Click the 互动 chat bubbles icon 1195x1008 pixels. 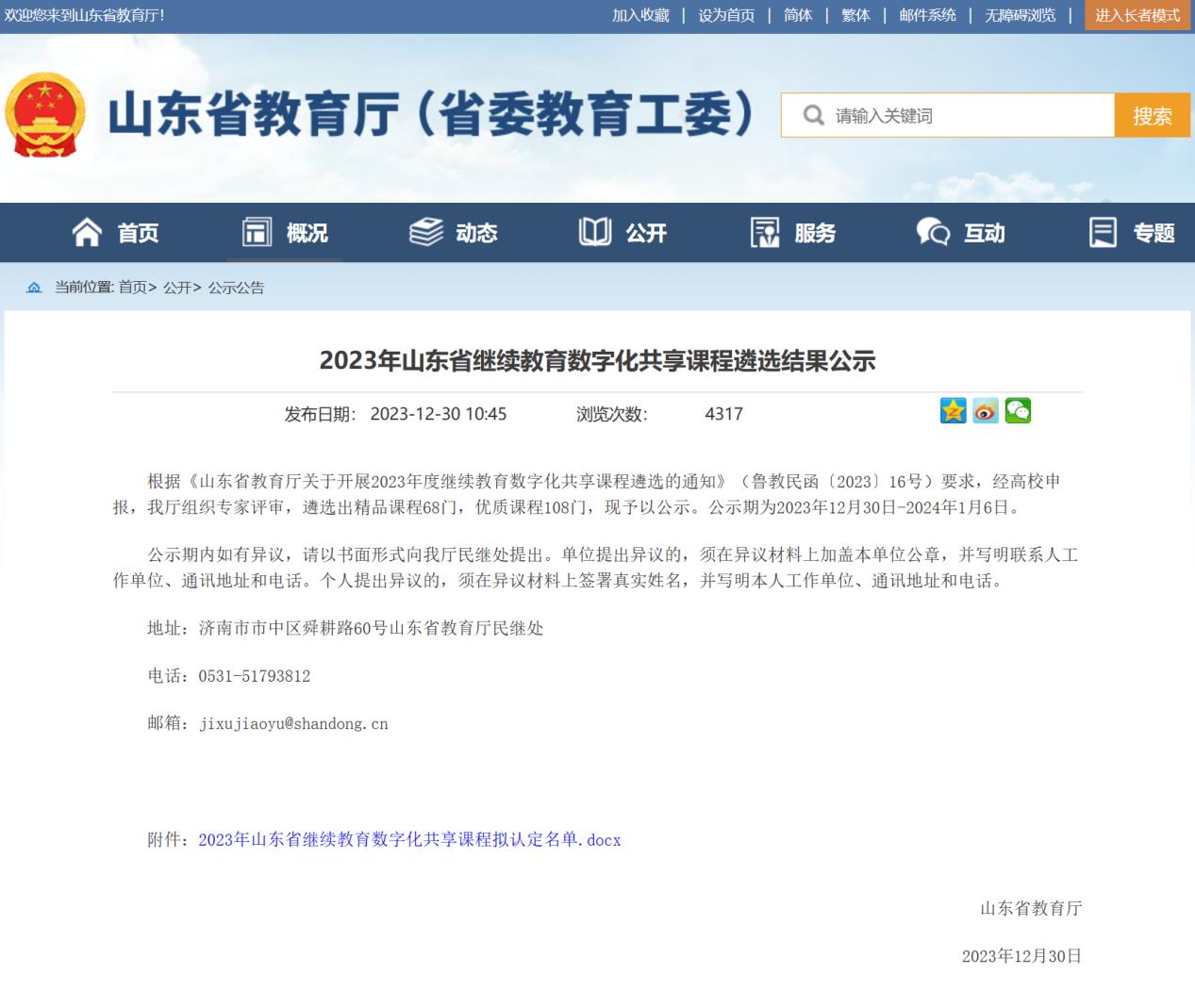pos(933,232)
